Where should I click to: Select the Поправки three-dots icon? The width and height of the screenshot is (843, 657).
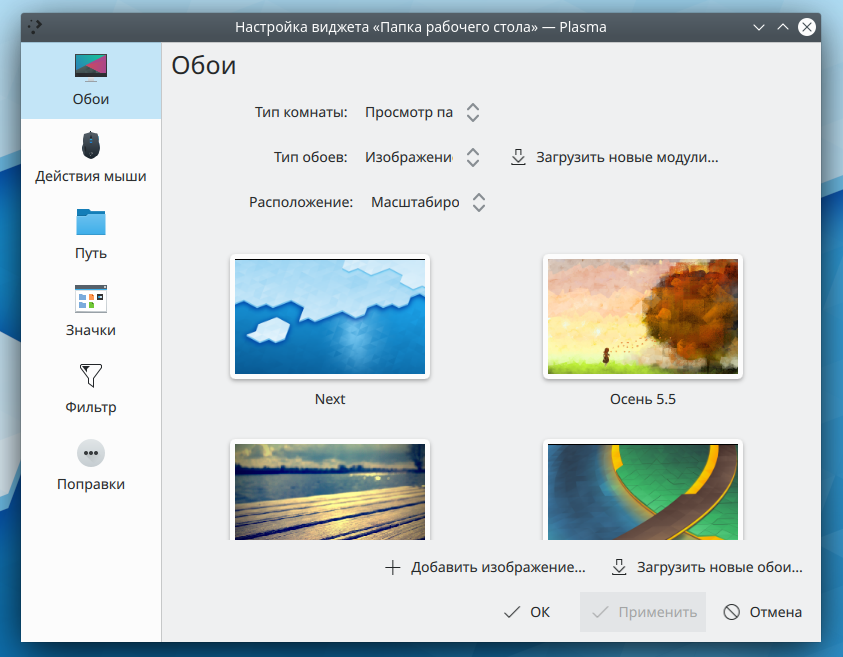(91, 453)
